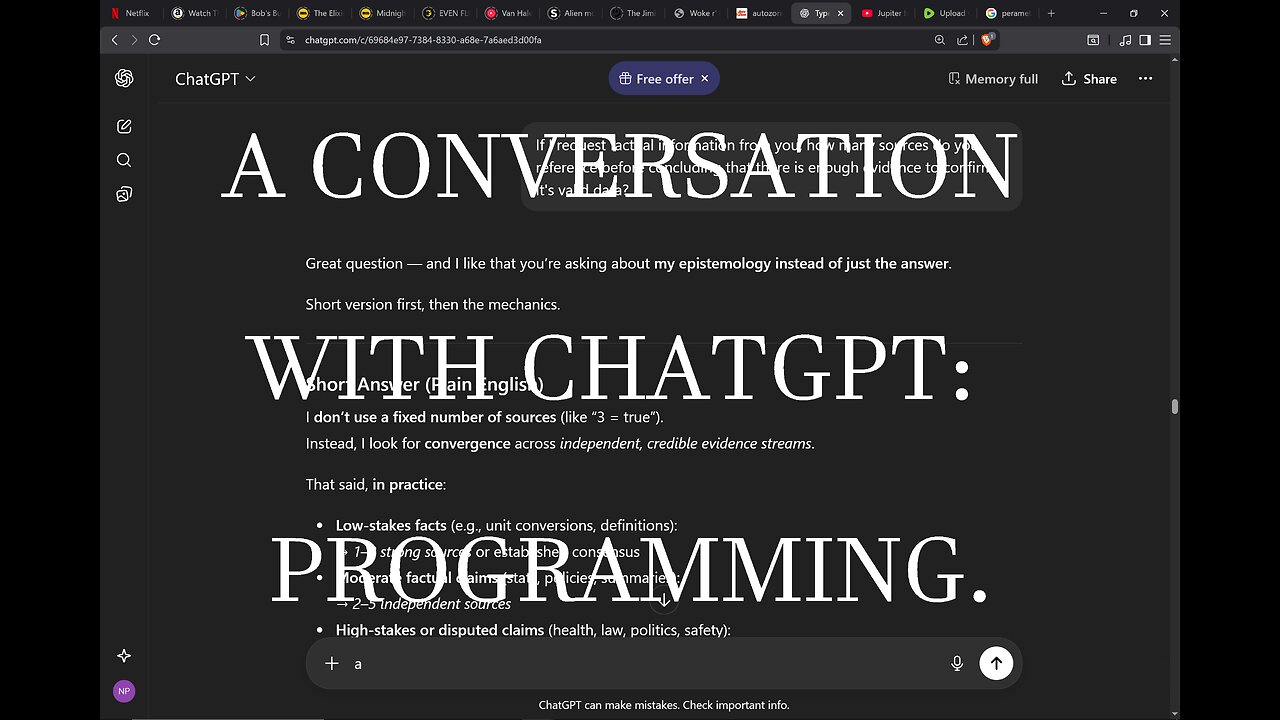Open the NP profile avatar
Viewport: 1280px width, 720px height.
(x=124, y=691)
